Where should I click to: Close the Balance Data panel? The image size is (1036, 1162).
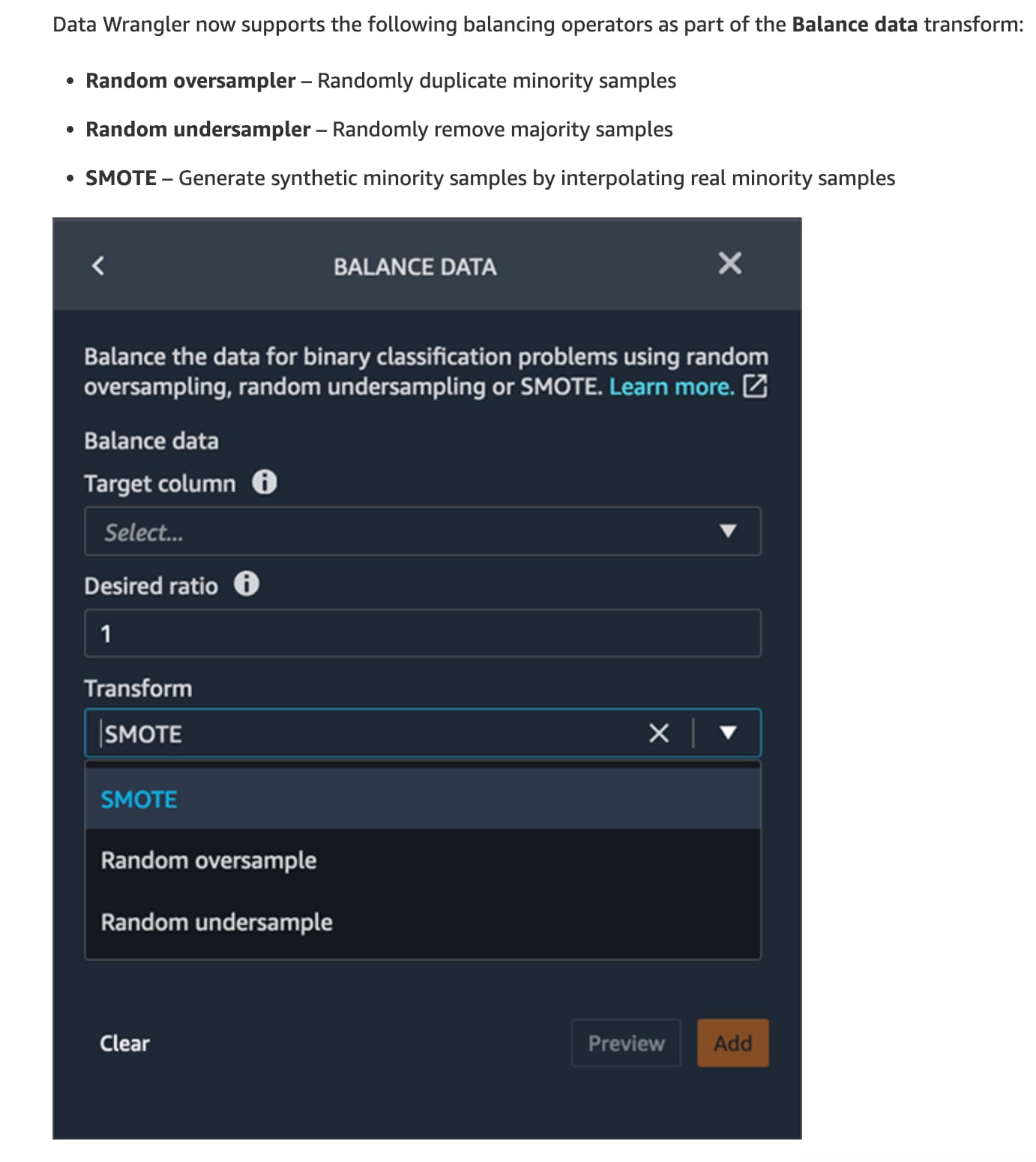729,263
